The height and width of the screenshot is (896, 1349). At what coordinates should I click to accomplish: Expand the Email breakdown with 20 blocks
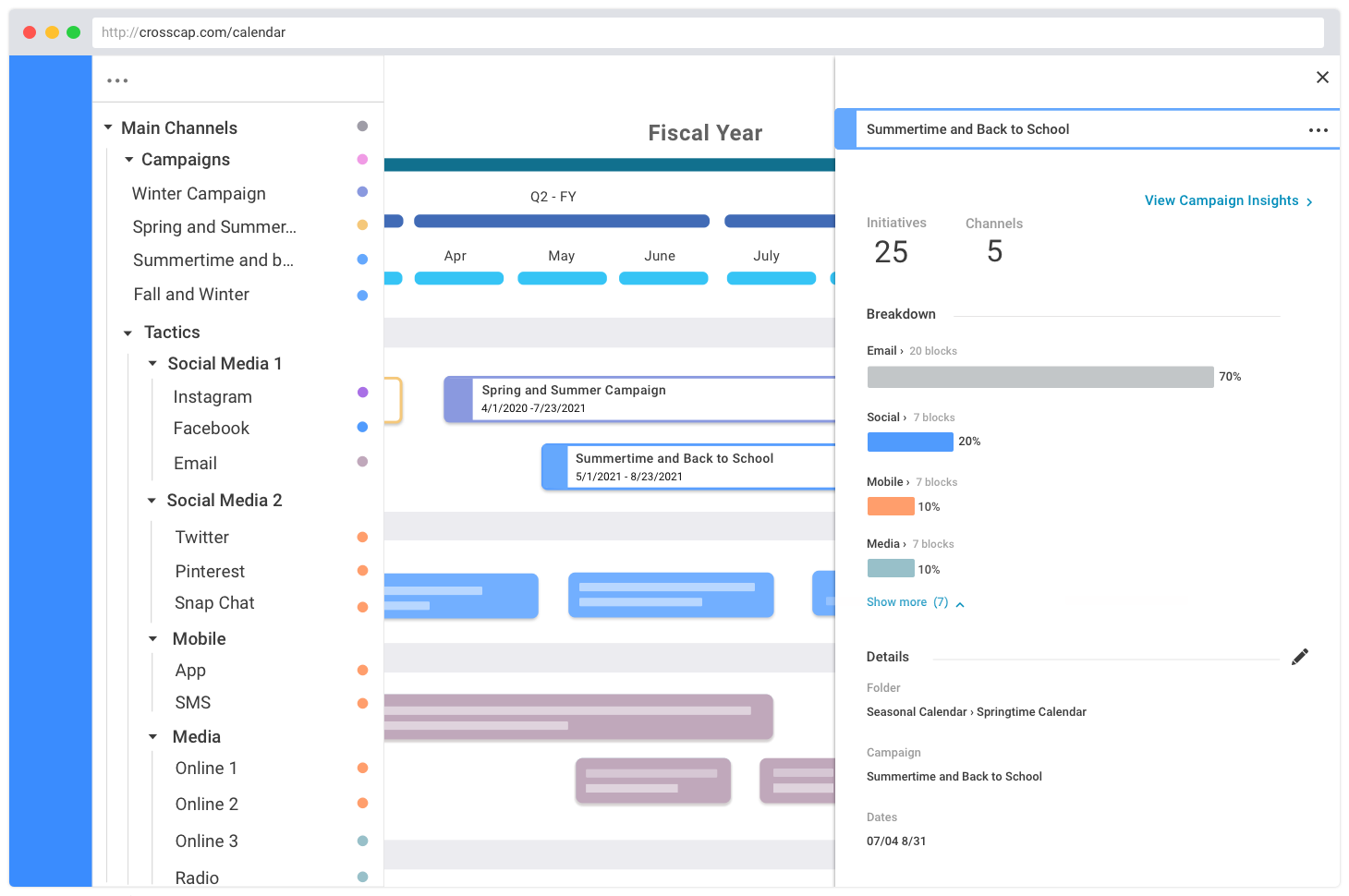pos(912,351)
